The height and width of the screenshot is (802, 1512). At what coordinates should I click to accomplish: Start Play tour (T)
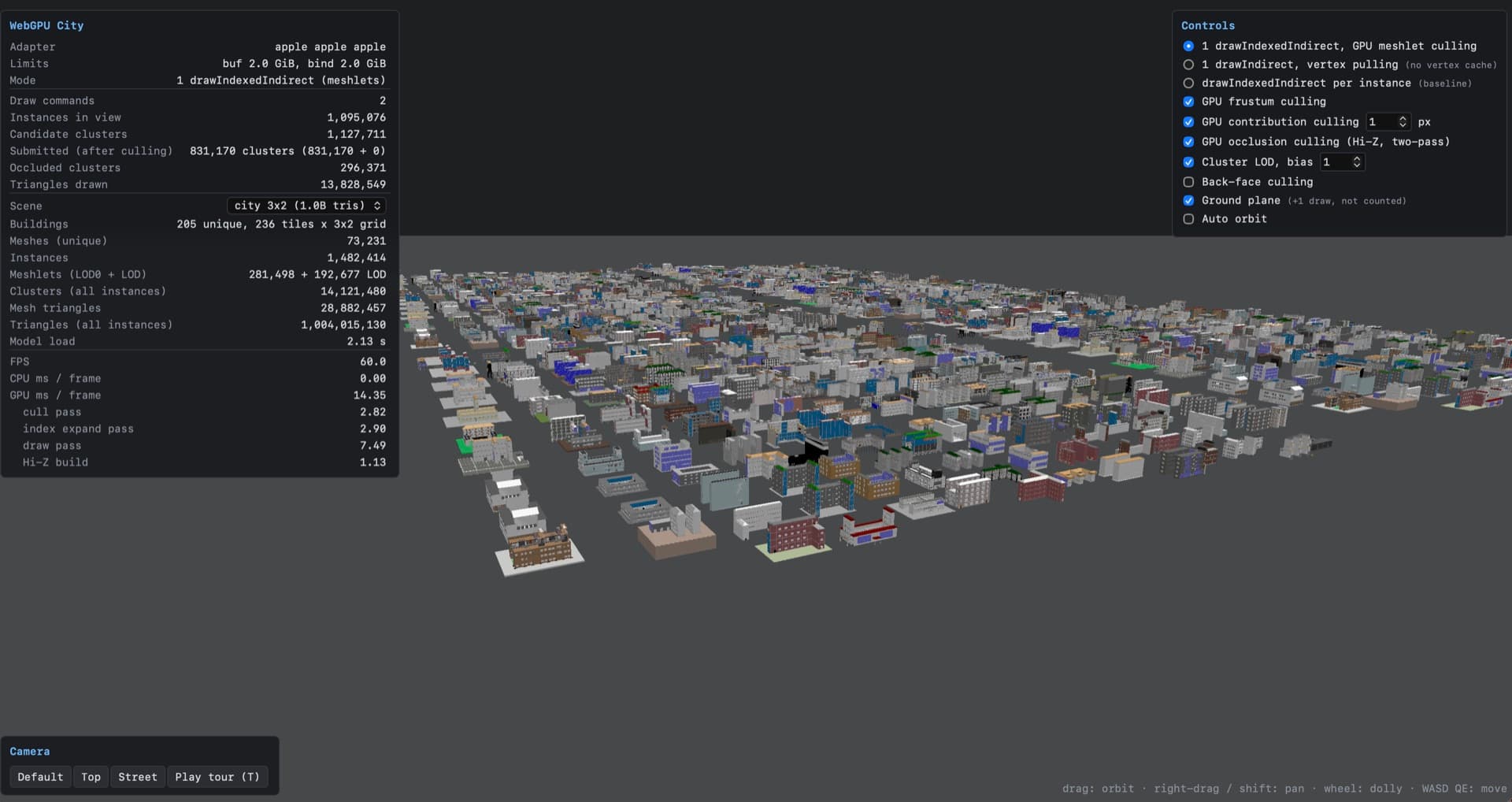click(217, 777)
